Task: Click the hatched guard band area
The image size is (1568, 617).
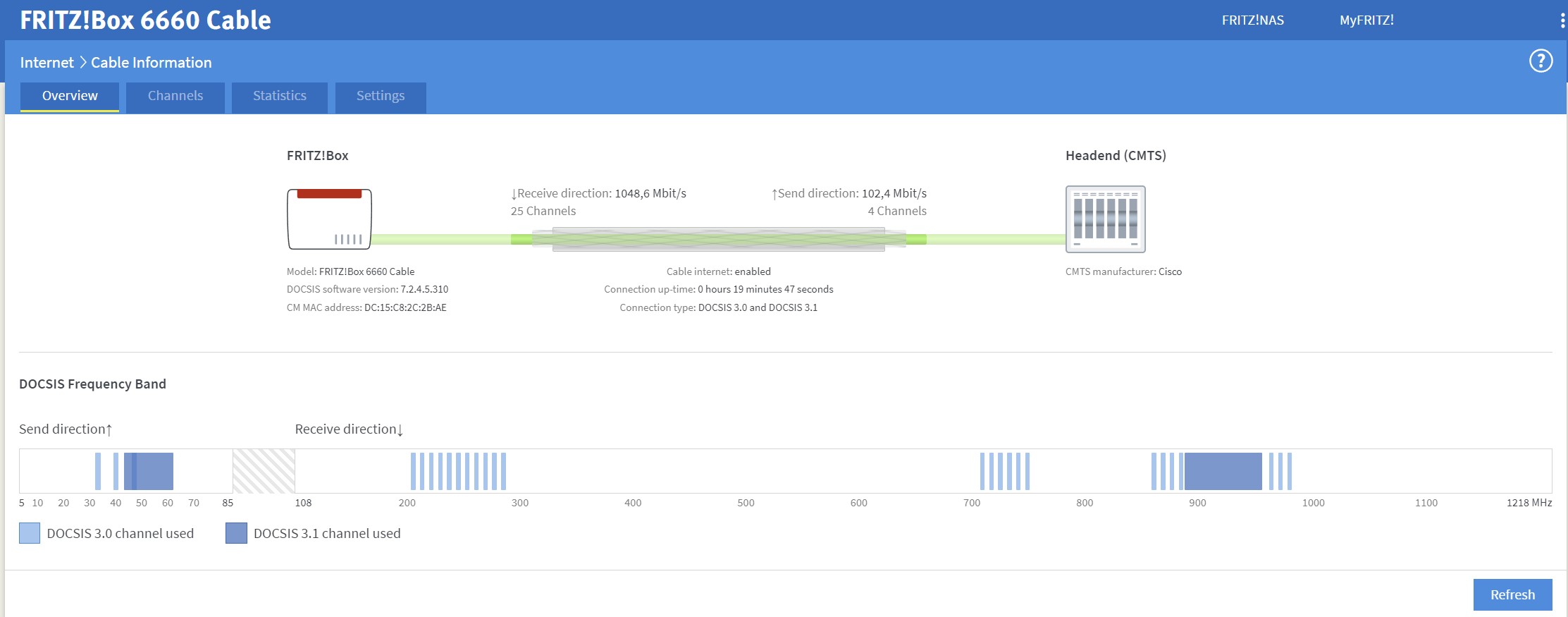Action: coord(264,471)
